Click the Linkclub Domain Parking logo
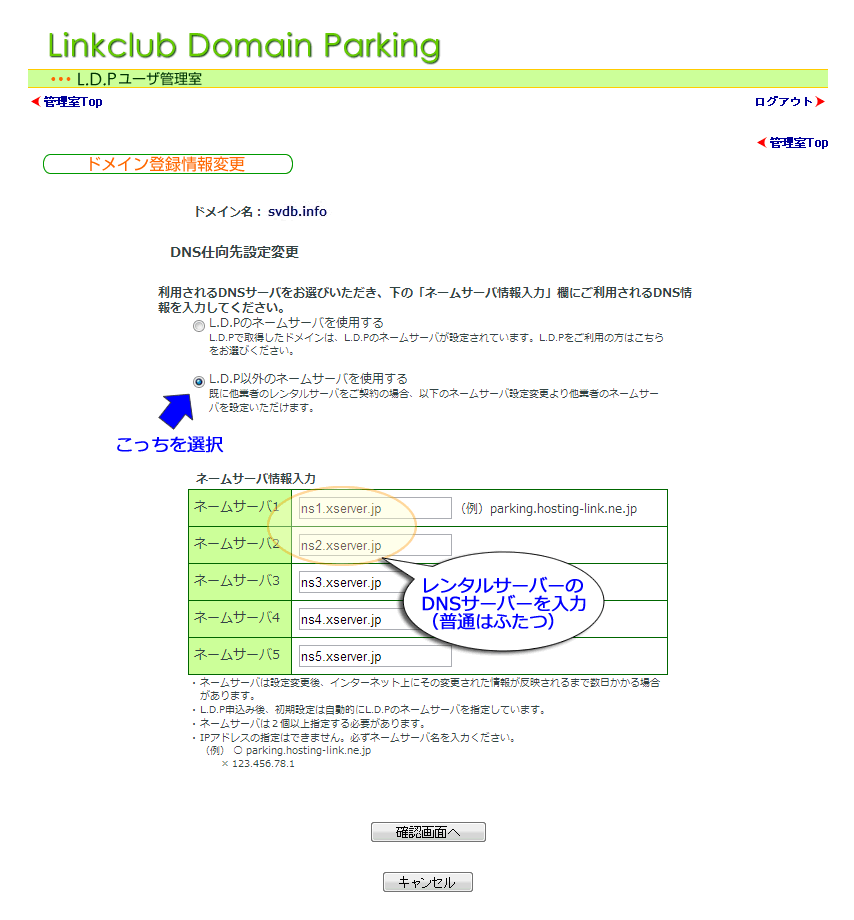This screenshot has width=854, height=920. [244, 45]
